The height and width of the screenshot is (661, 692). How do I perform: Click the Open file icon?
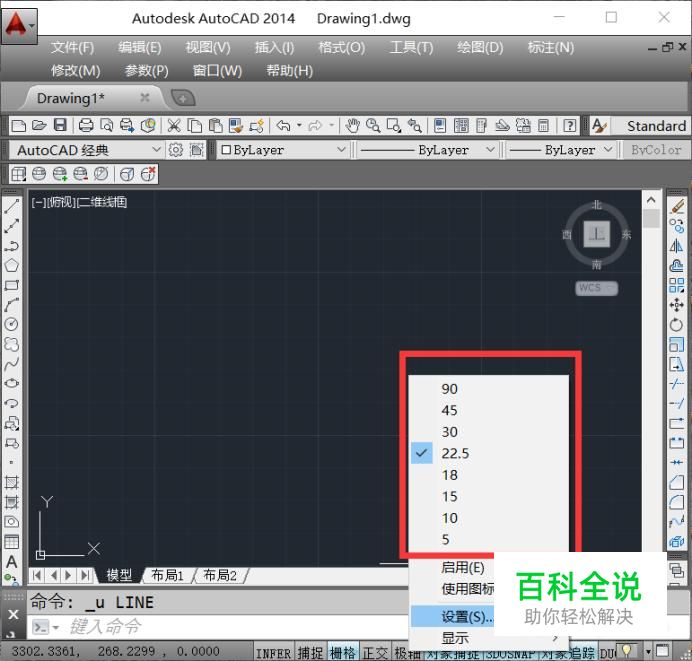(x=39, y=126)
